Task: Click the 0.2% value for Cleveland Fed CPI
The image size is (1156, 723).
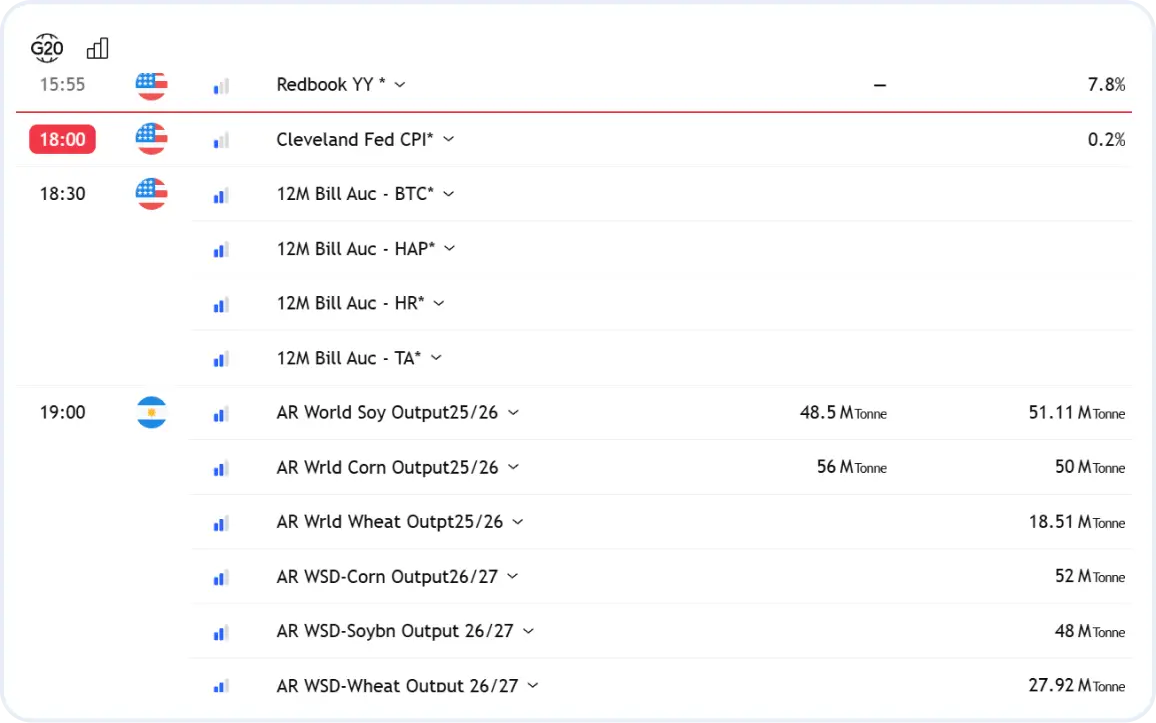Action: coord(1107,139)
